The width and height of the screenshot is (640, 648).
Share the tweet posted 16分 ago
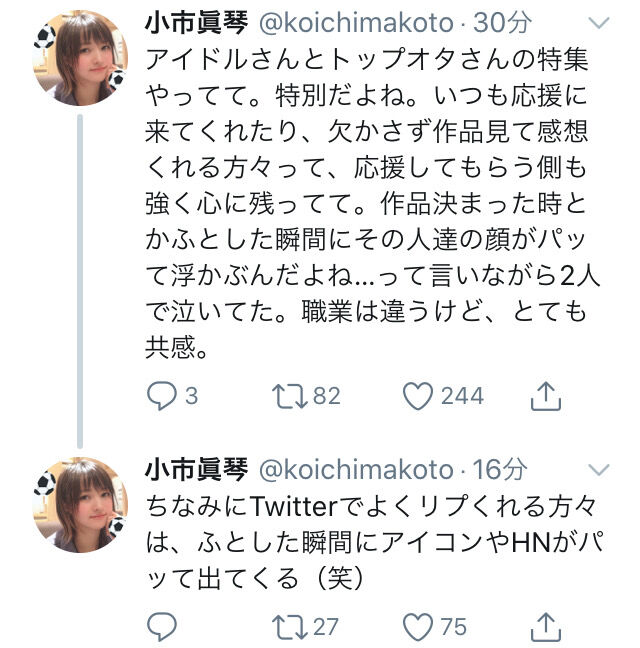point(543,626)
